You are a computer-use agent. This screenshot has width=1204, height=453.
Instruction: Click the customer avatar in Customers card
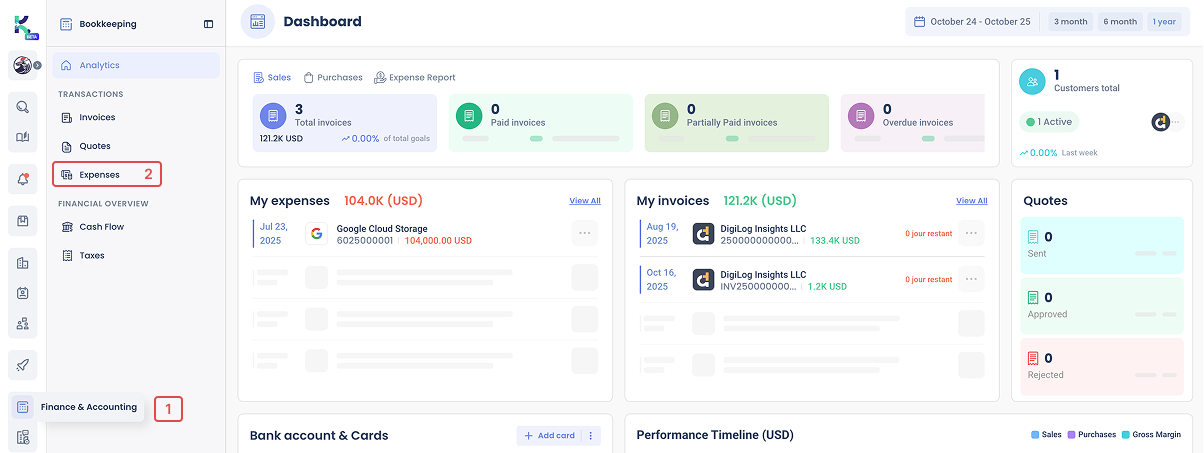pyautogui.click(x=1161, y=122)
